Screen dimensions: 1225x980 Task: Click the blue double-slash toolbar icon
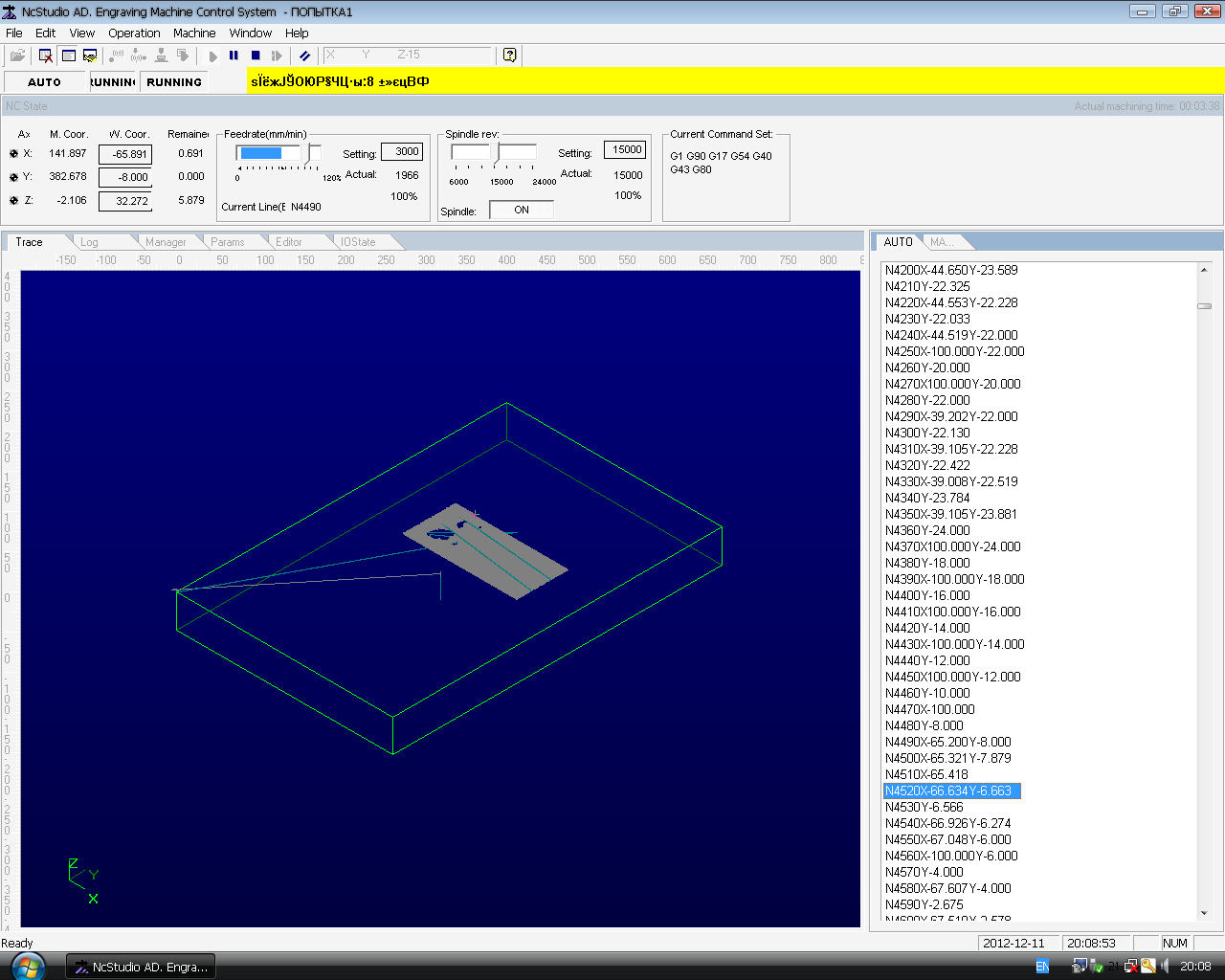coord(304,56)
